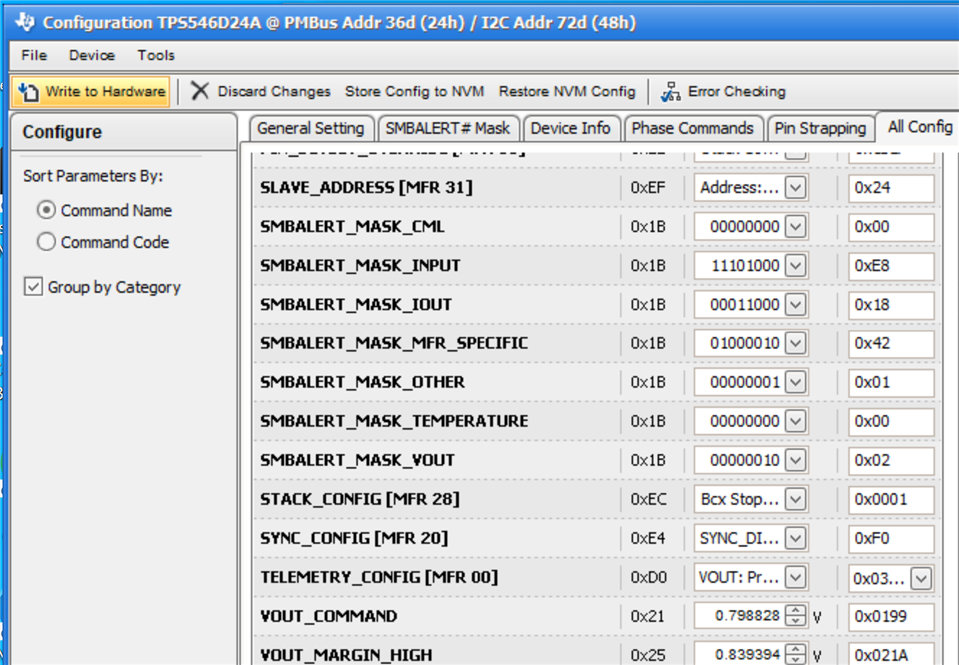Click SMBALERT_MASK_INPUT binary value 11101000
Viewport: 959px width, 665px height.
pos(744,266)
